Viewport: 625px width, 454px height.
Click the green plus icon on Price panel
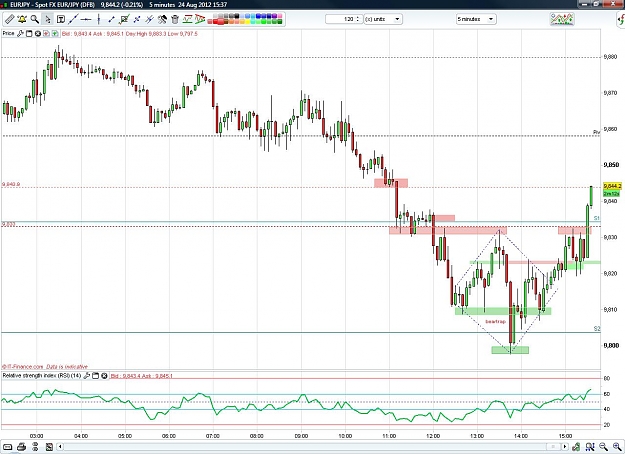pos(55,33)
